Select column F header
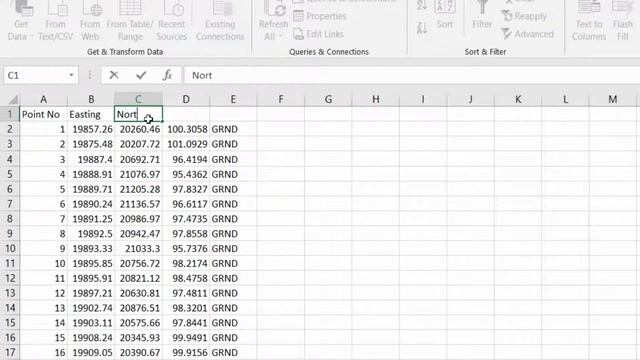This screenshot has height=360, width=640. [x=281, y=99]
